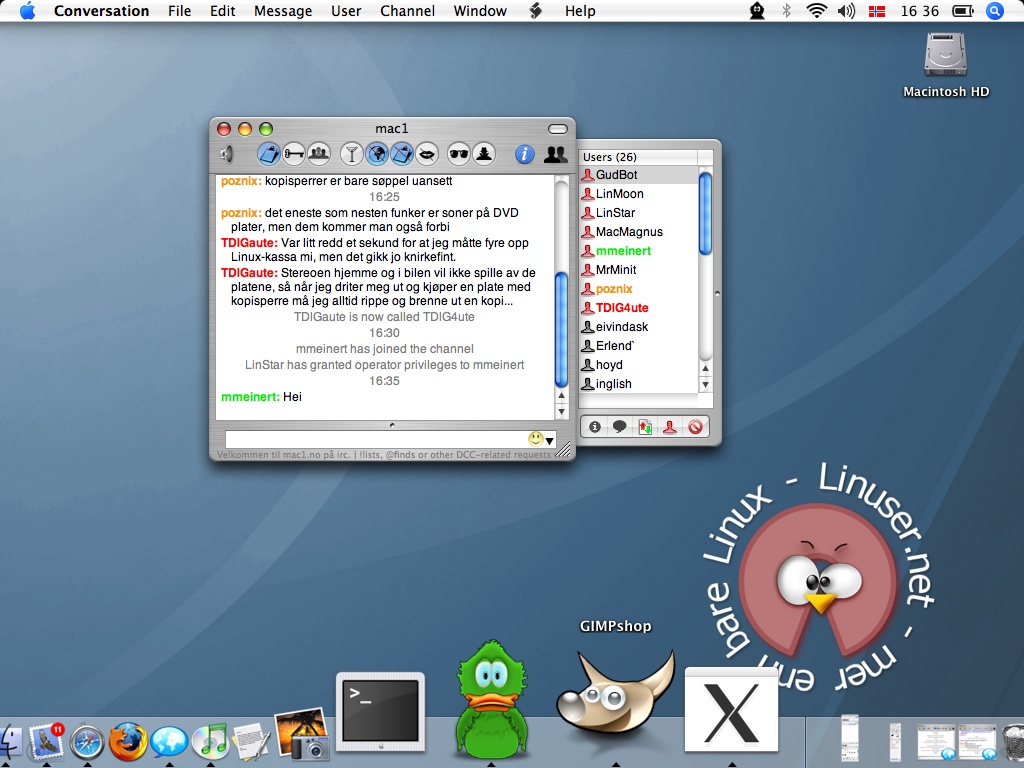1024x768 pixels.
Task: Click chat scrollbar down arrow
Action: 561,411
